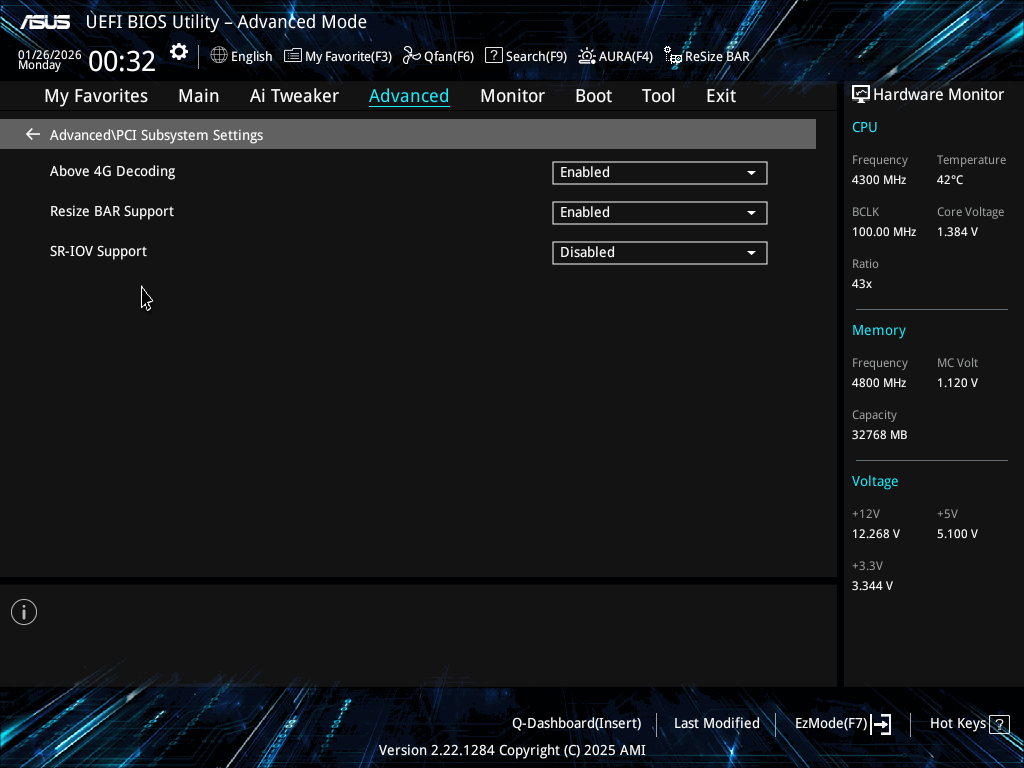1024x768 pixels.
Task: Launch Qfan(F6) fan control icon
Action: point(411,56)
